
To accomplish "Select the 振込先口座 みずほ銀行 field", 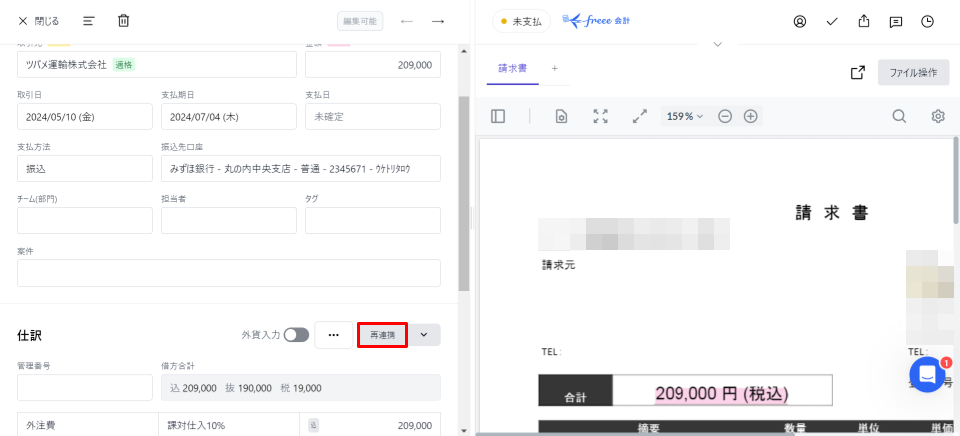I will (x=301, y=168).
